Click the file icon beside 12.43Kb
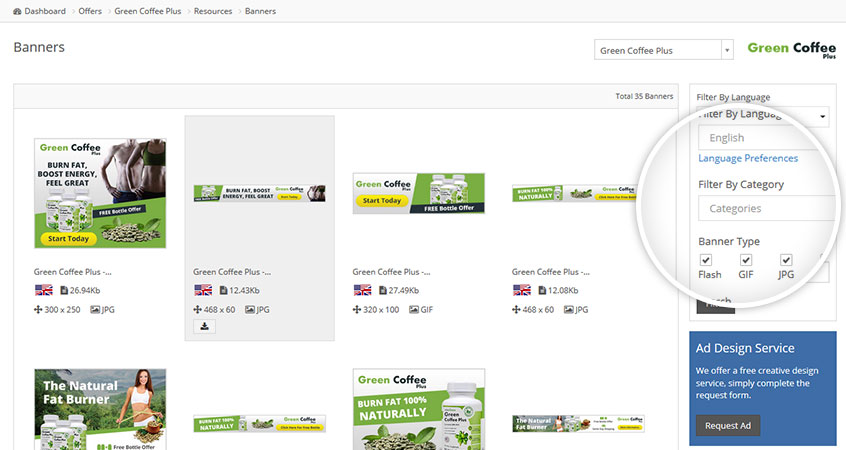 [223, 290]
